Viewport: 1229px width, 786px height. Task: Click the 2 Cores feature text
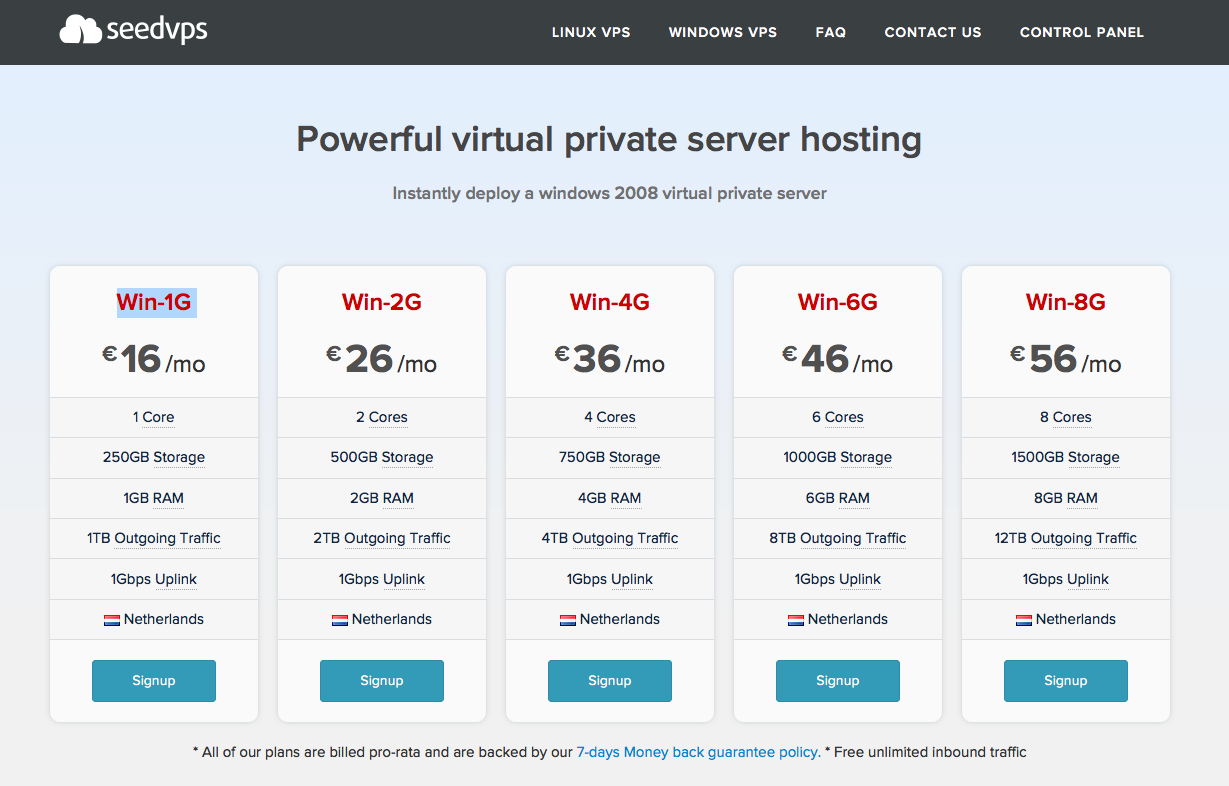tap(382, 418)
